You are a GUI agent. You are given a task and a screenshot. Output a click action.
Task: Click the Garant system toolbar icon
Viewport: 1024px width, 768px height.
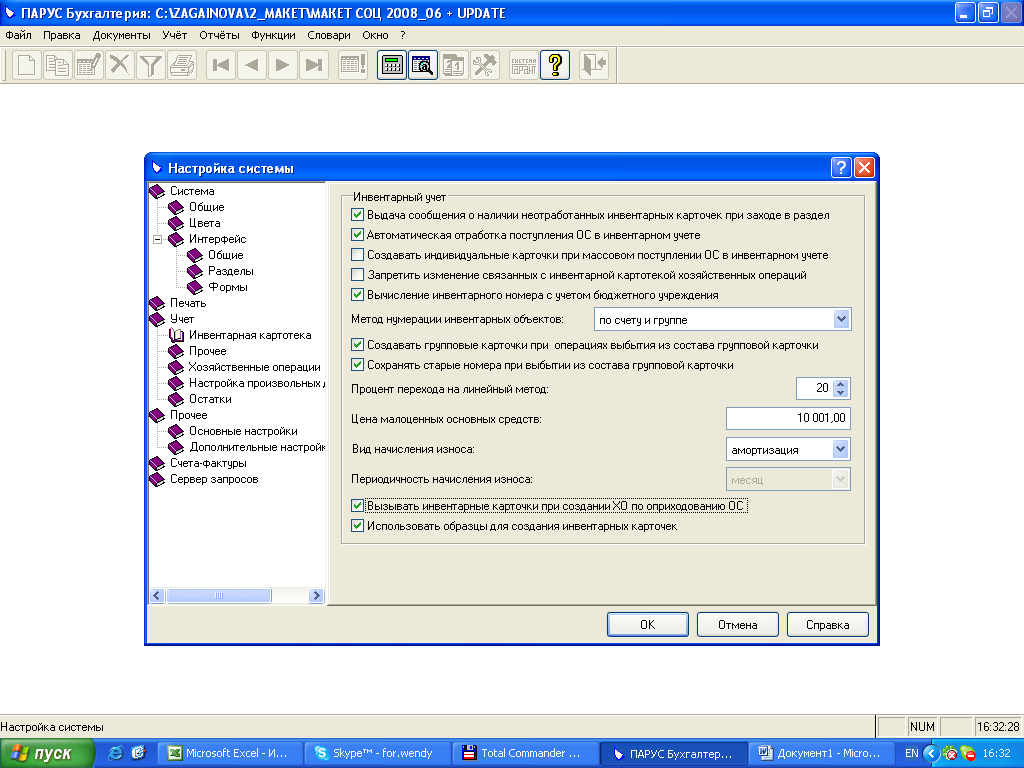(524, 65)
